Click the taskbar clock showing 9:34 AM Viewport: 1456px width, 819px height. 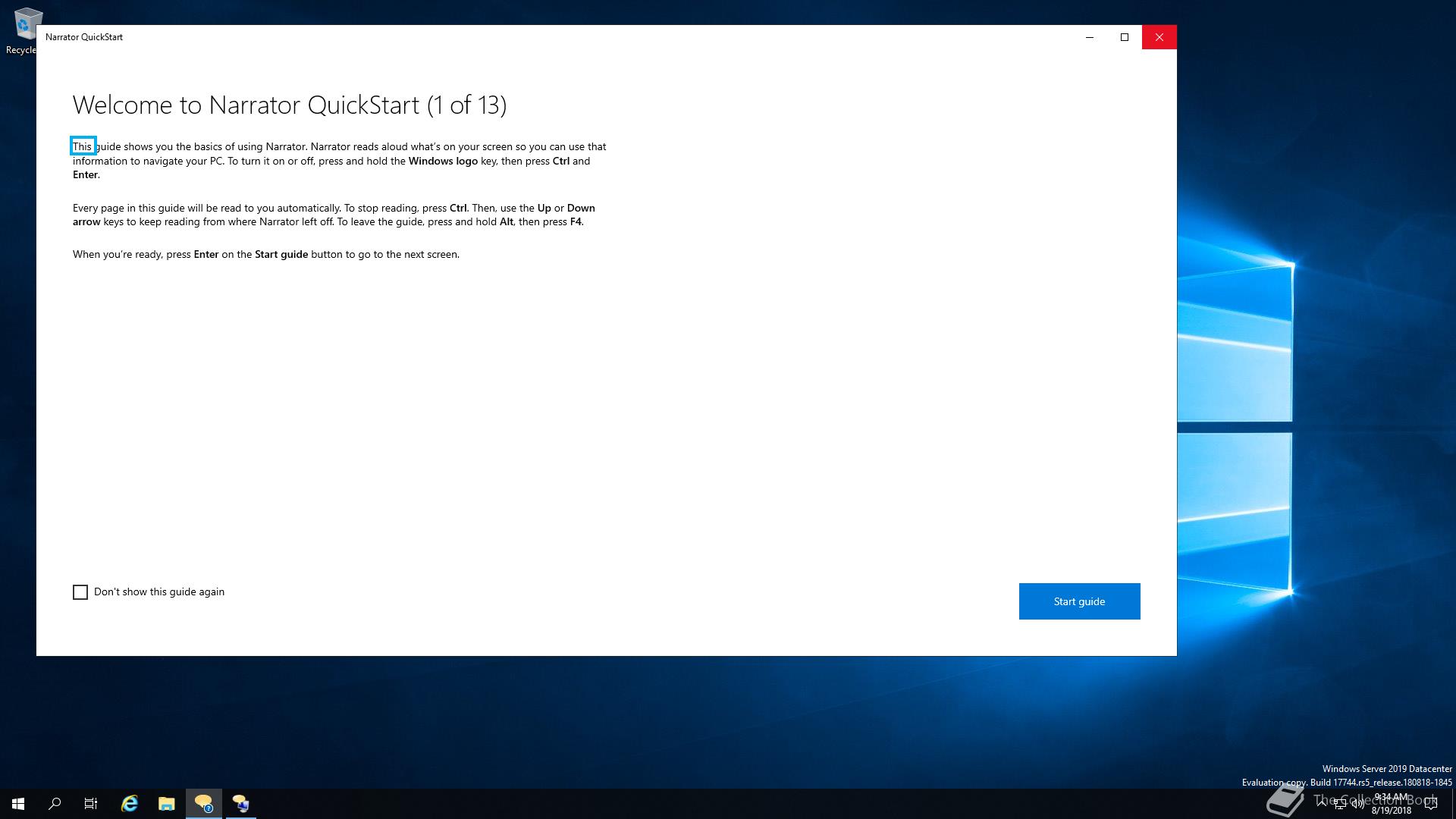coord(1391,804)
